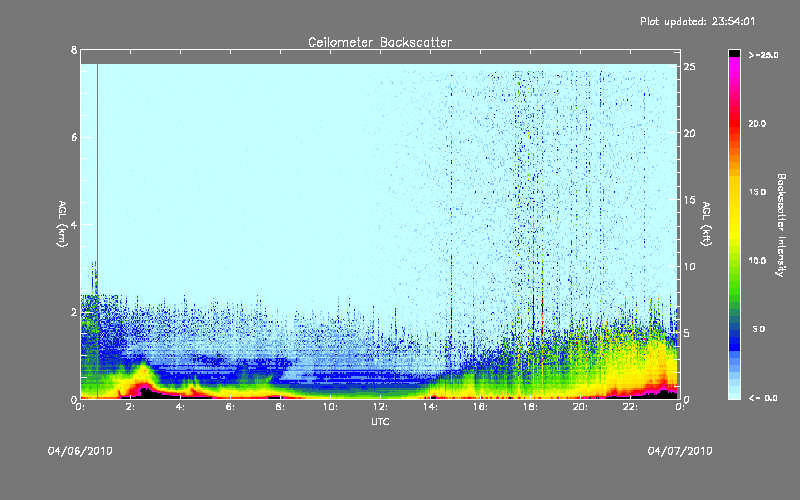
Task: Click the 15 tick on the kft axis
Action: coord(690,200)
